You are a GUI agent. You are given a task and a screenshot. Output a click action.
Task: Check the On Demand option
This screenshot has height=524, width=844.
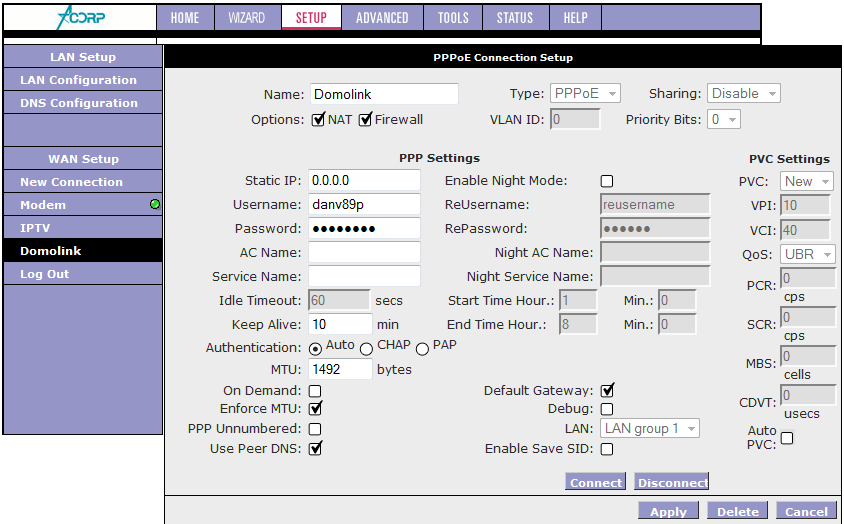(x=315, y=391)
